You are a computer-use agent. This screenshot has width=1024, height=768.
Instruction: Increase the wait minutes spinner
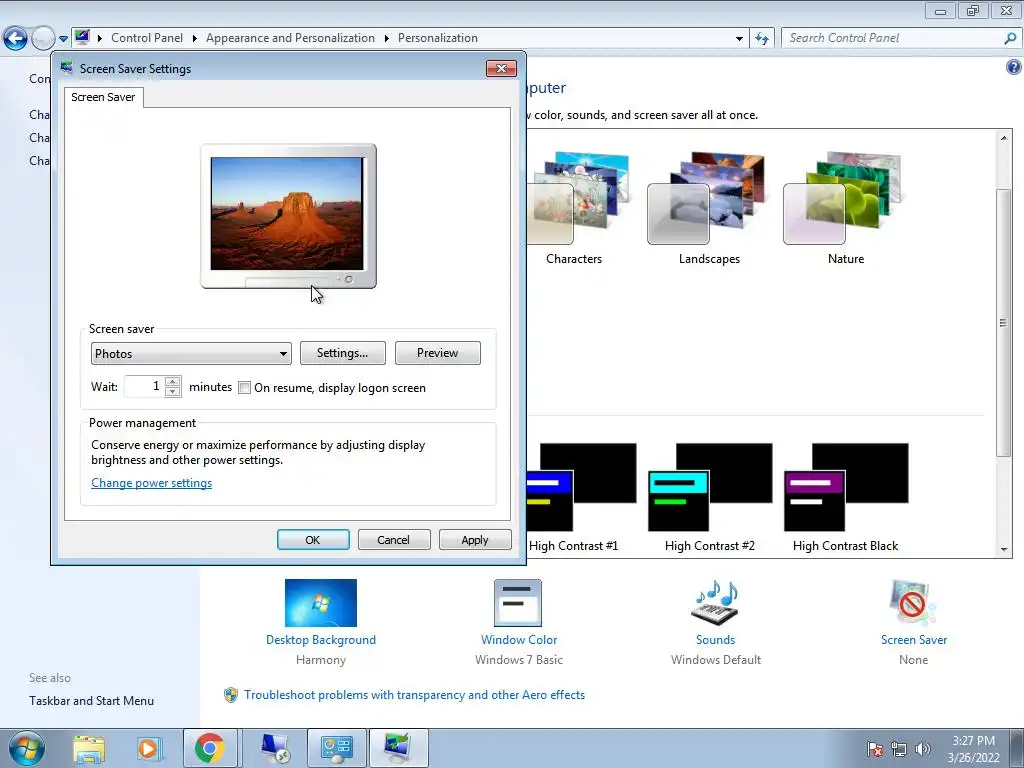pos(172,381)
